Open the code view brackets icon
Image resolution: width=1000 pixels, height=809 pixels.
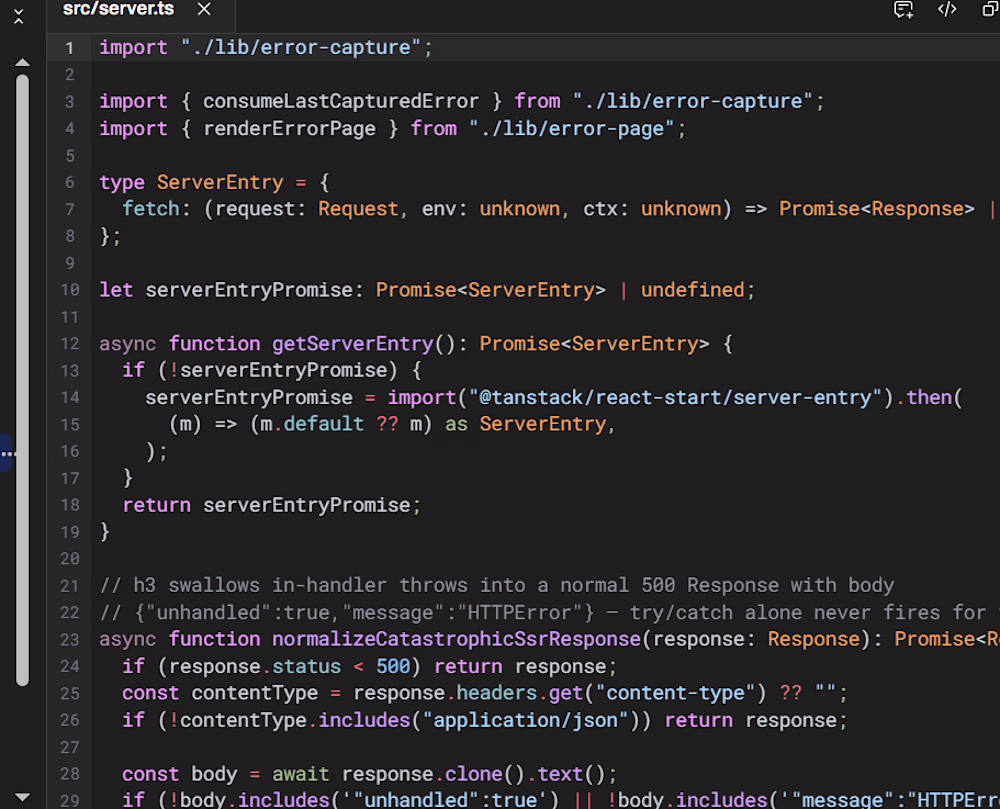947,9
